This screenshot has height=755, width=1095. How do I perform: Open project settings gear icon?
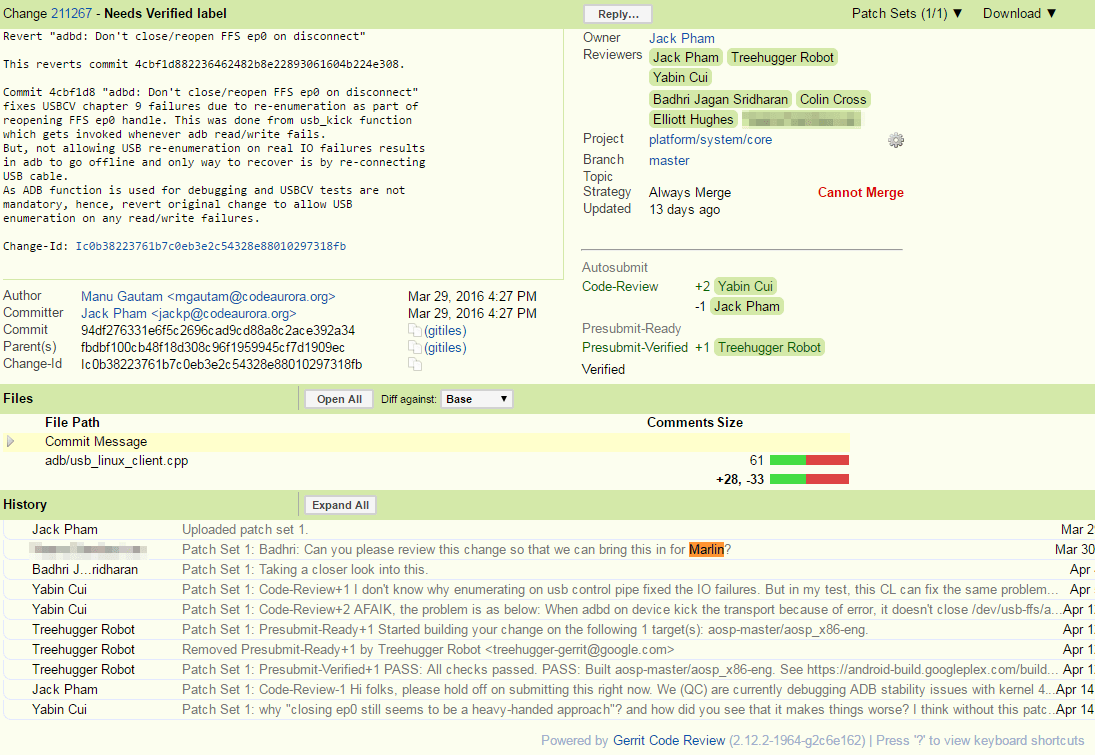[896, 140]
